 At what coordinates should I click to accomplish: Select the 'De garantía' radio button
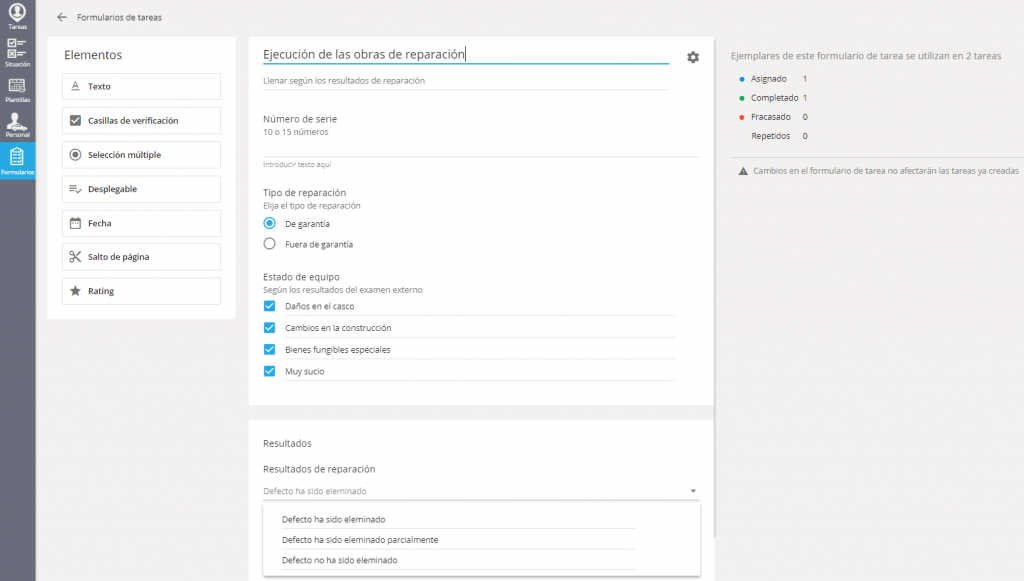point(269,223)
